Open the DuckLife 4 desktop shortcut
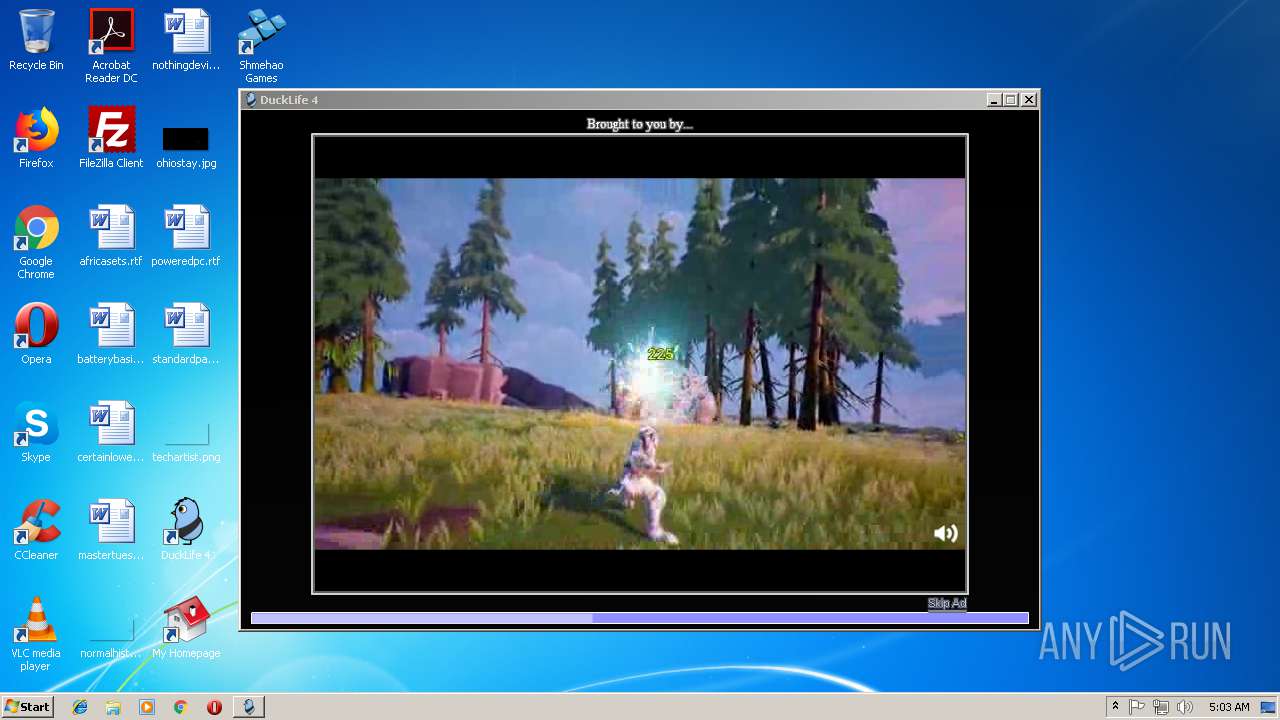 tap(186, 530)
